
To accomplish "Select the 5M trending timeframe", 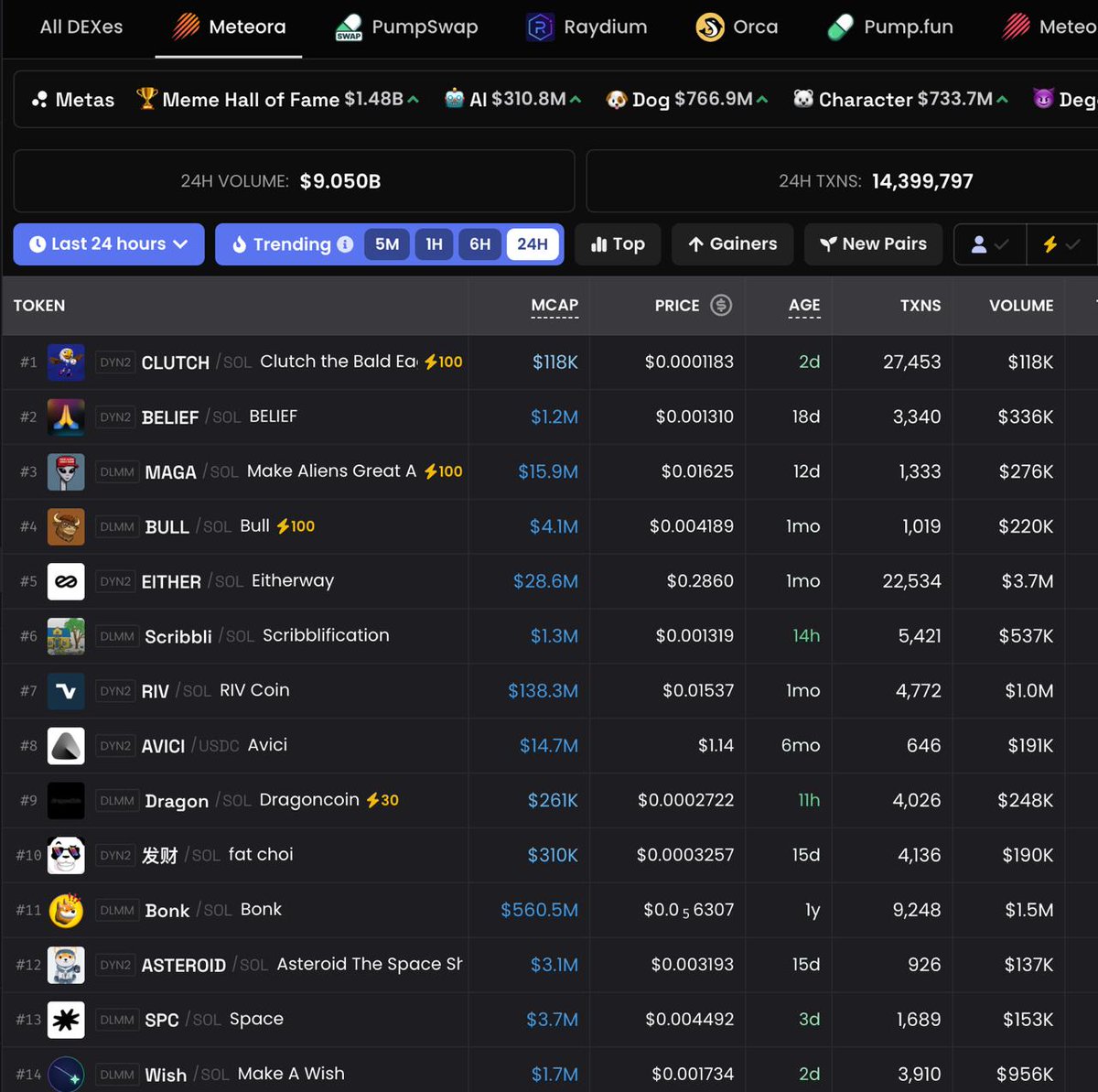I will (x=387, y=244).
